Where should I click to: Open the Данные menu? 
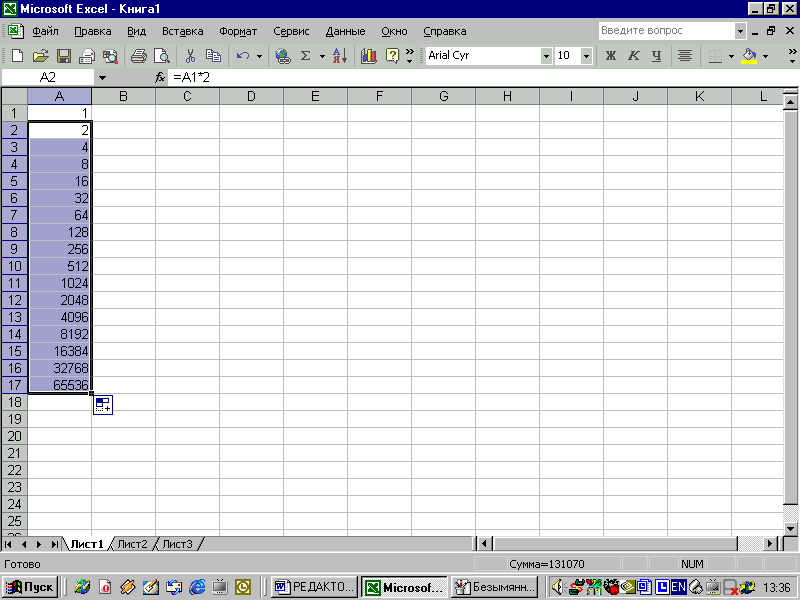345,31
